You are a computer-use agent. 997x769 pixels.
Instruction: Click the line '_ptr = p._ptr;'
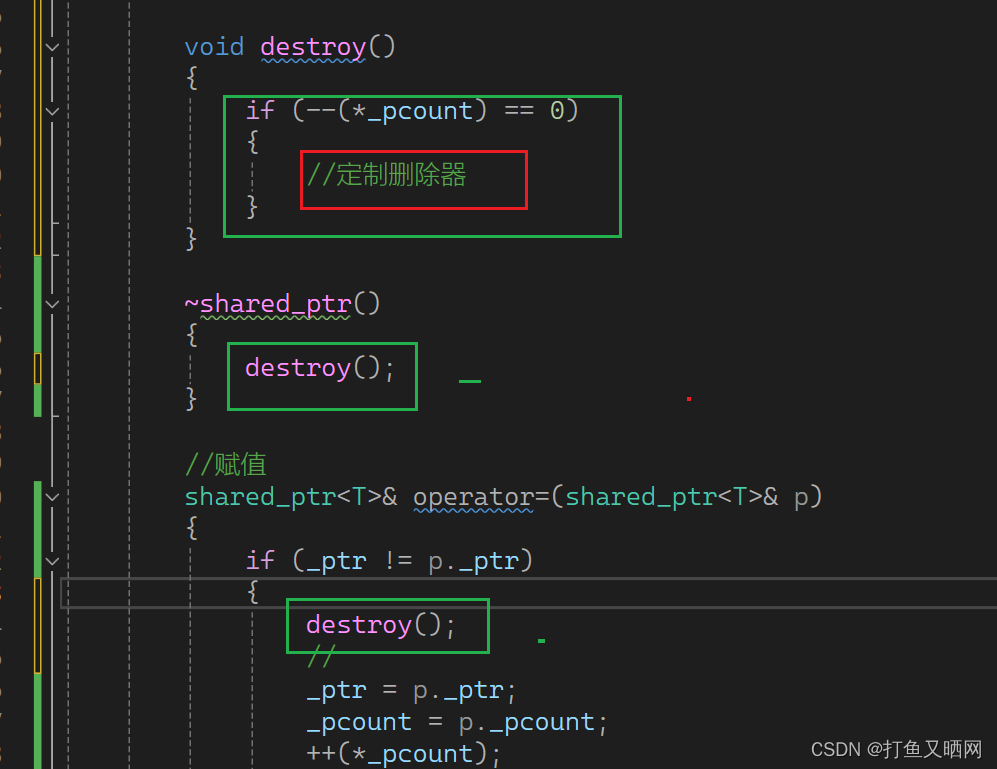click(x=411, y=690)
